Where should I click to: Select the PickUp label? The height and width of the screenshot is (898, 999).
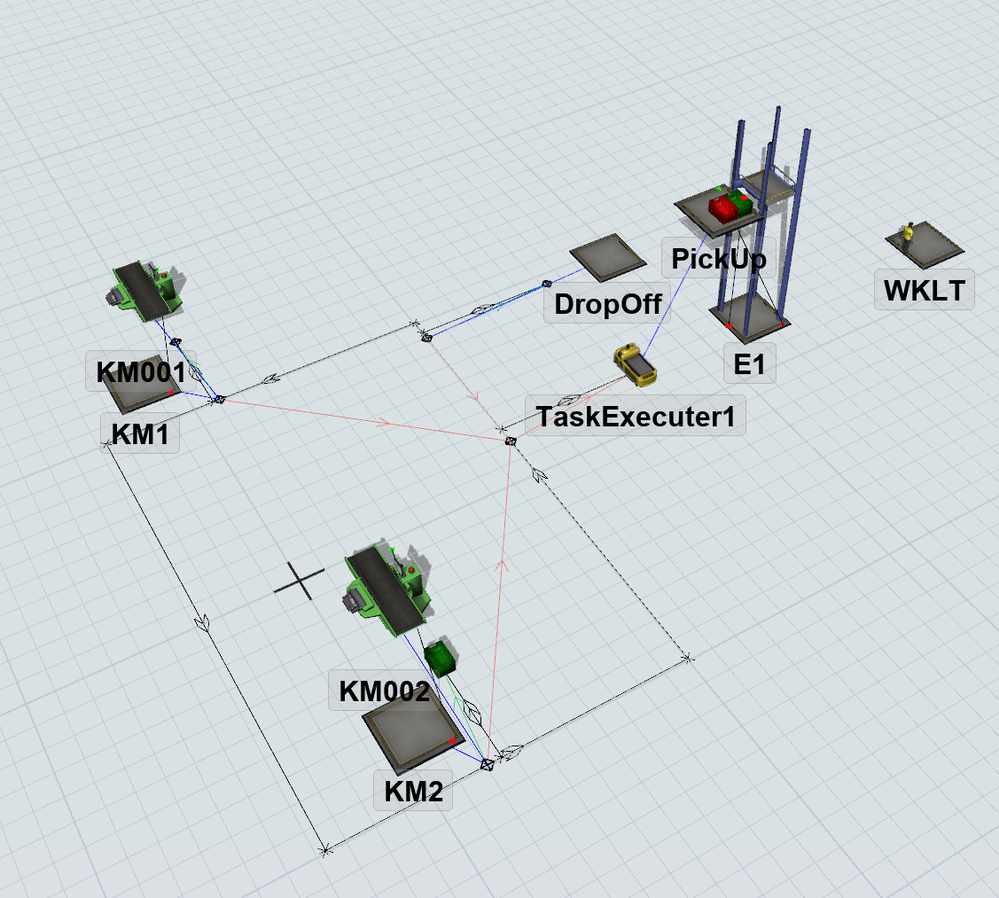[x=719, y=259]
